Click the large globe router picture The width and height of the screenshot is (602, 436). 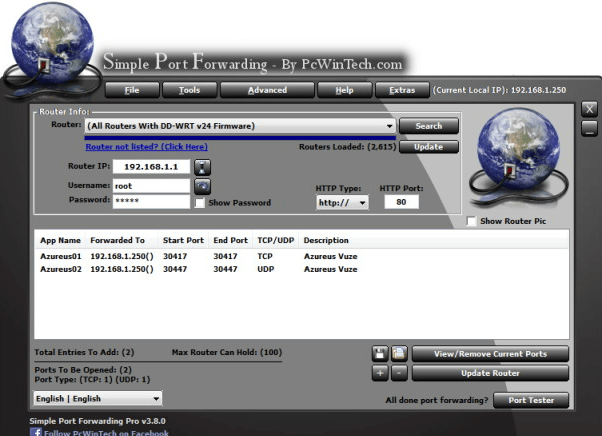tap(518, 156)
